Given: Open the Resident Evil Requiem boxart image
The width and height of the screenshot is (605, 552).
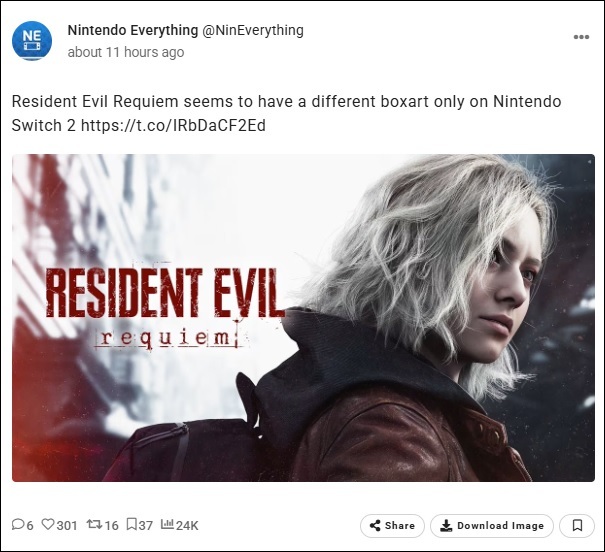Looking at the screenshot, I should pyautogui.click(x=303, y=318).
